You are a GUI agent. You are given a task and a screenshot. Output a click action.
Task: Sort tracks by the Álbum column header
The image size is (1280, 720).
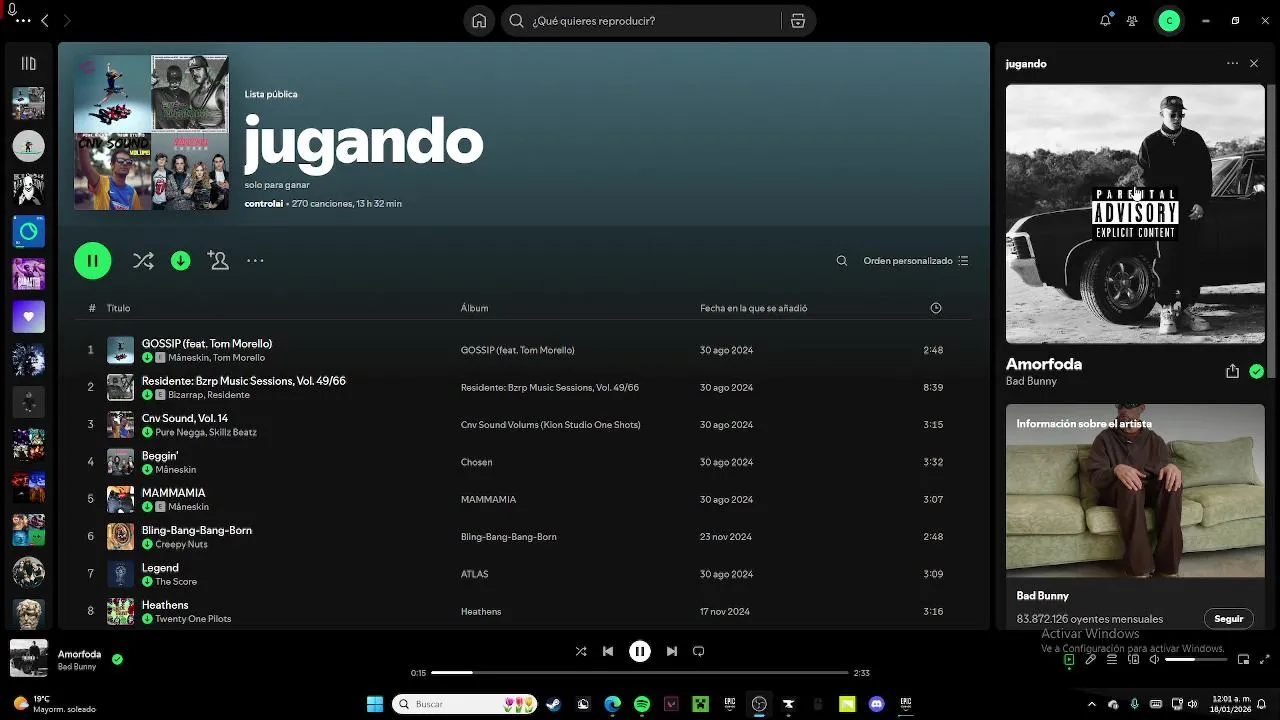click(x=474, y=308)
